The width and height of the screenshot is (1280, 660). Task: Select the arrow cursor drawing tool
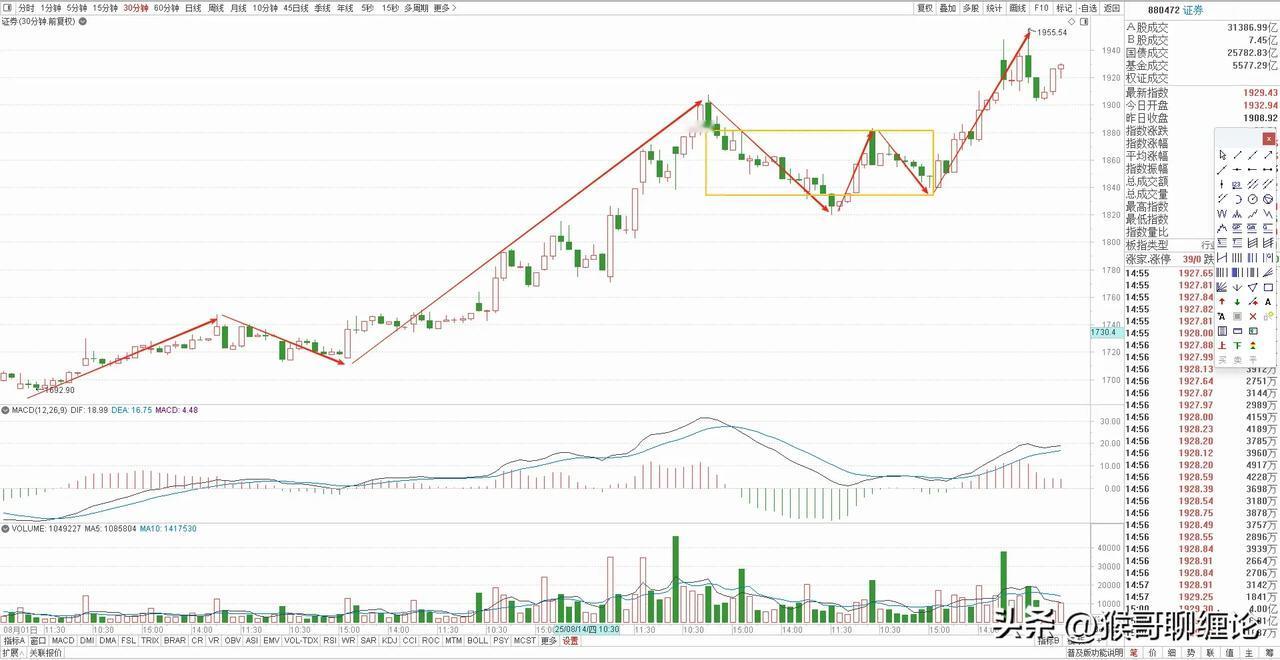coord(1222,155)
